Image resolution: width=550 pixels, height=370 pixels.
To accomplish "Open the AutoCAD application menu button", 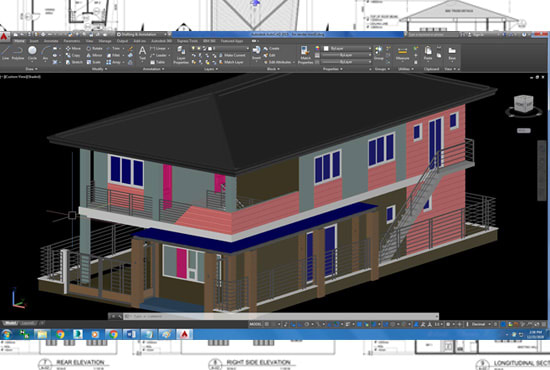I will [5, 37].
